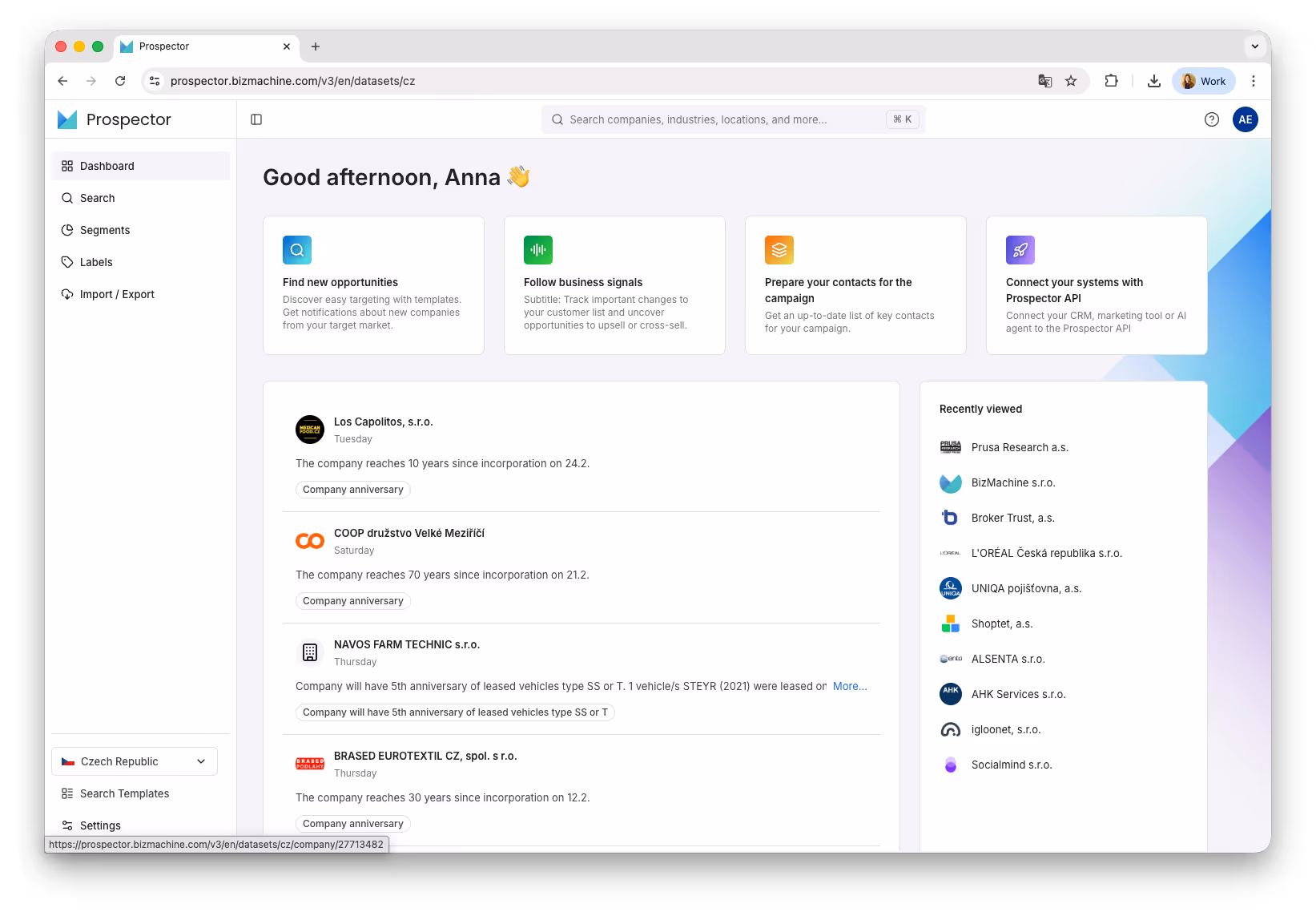
Task: Open COOP družstvo Velké Meziříčí company link
Action: (x=408, y=533)
